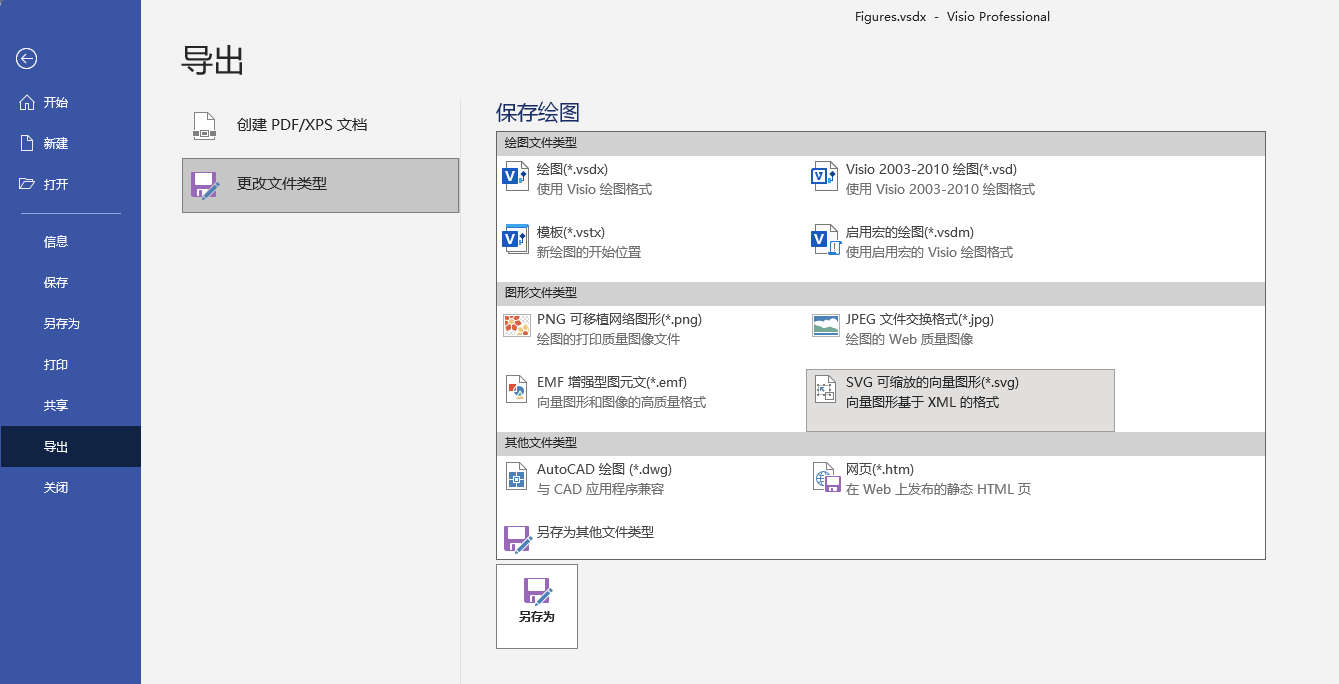Click the Visio 2003-2010 绘图 file icon
The image size is (1339, 684).
point(824,178)
